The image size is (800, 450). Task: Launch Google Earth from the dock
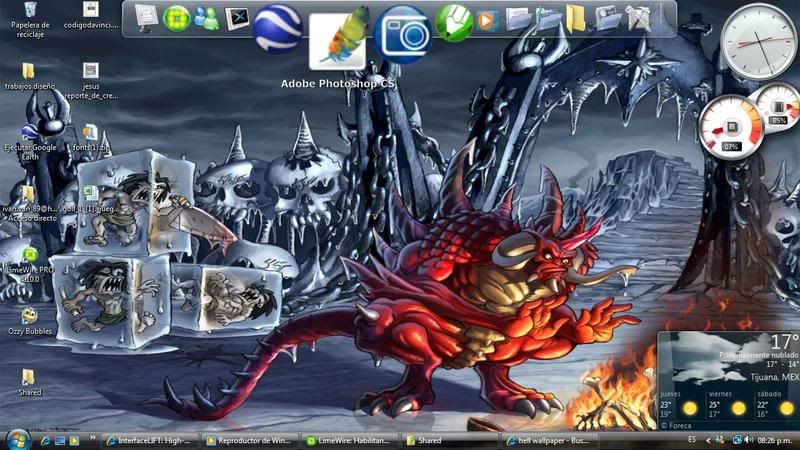[x=278, y=29]
